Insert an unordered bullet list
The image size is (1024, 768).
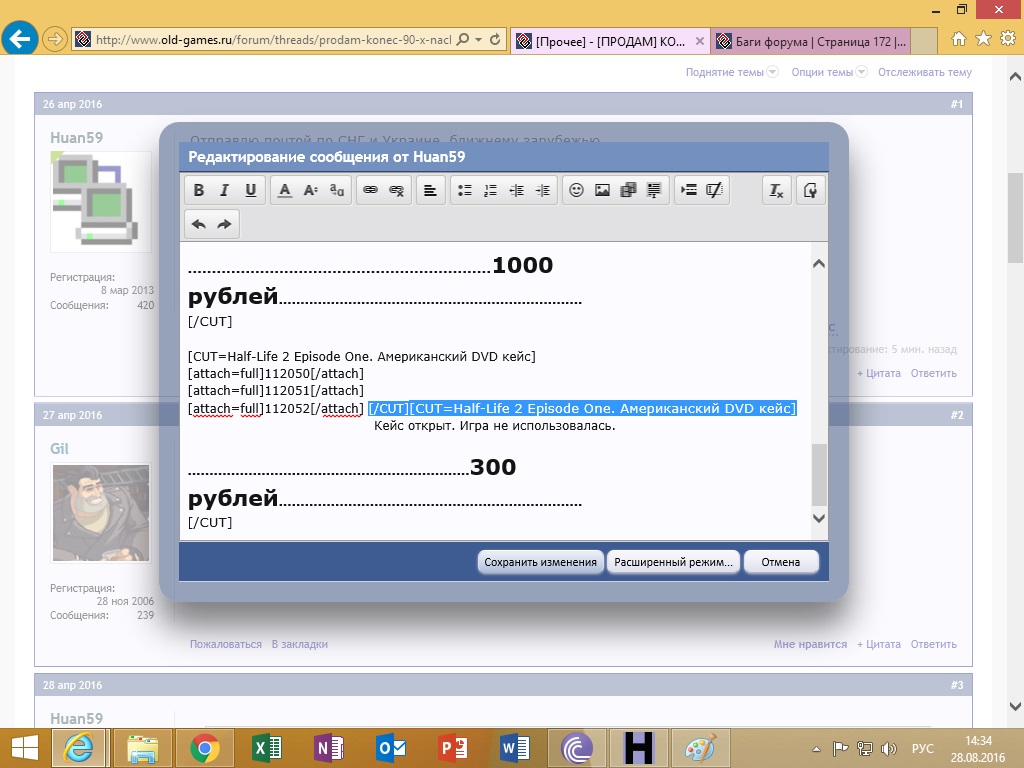464,190
